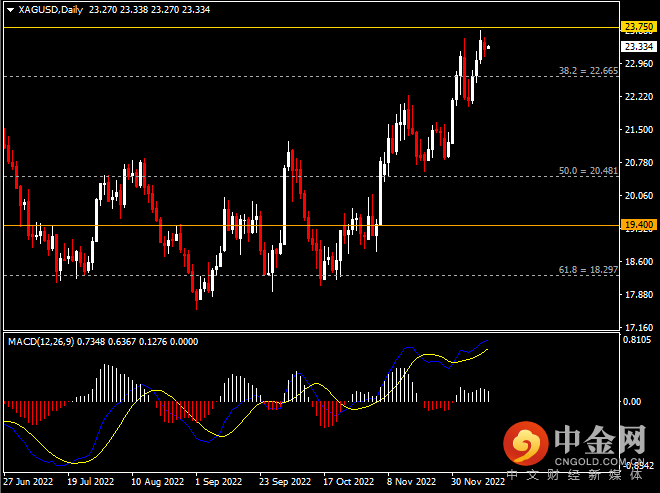Click the 10 Aug 2022 date label

click(x=155, y=481)
